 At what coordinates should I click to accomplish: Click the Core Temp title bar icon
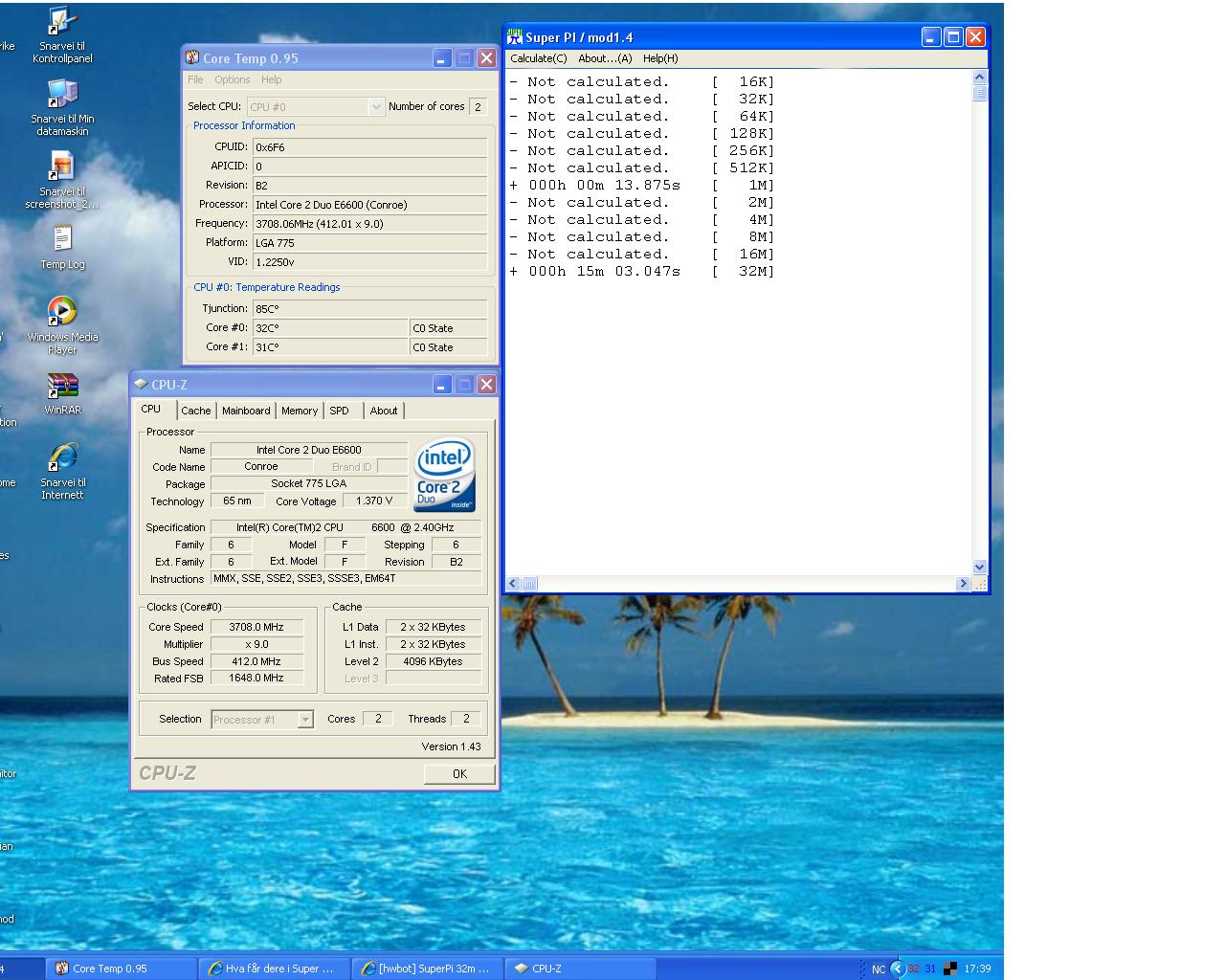(192, 58)
